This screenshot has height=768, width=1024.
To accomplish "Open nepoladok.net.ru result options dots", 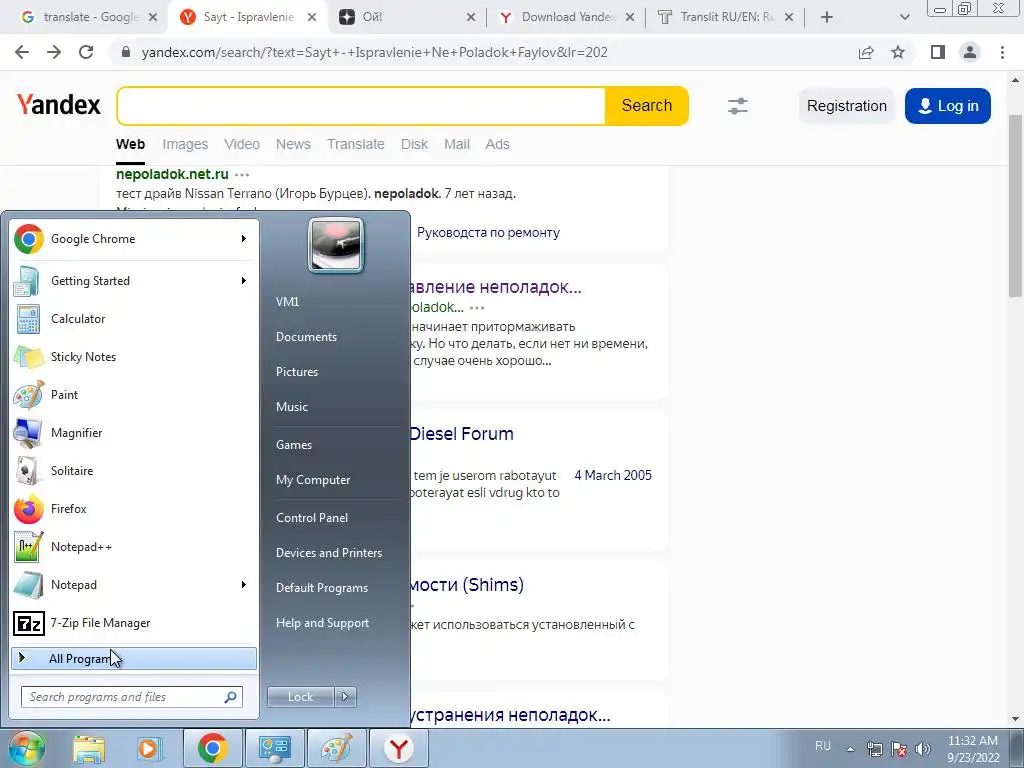I will [242, 175].
